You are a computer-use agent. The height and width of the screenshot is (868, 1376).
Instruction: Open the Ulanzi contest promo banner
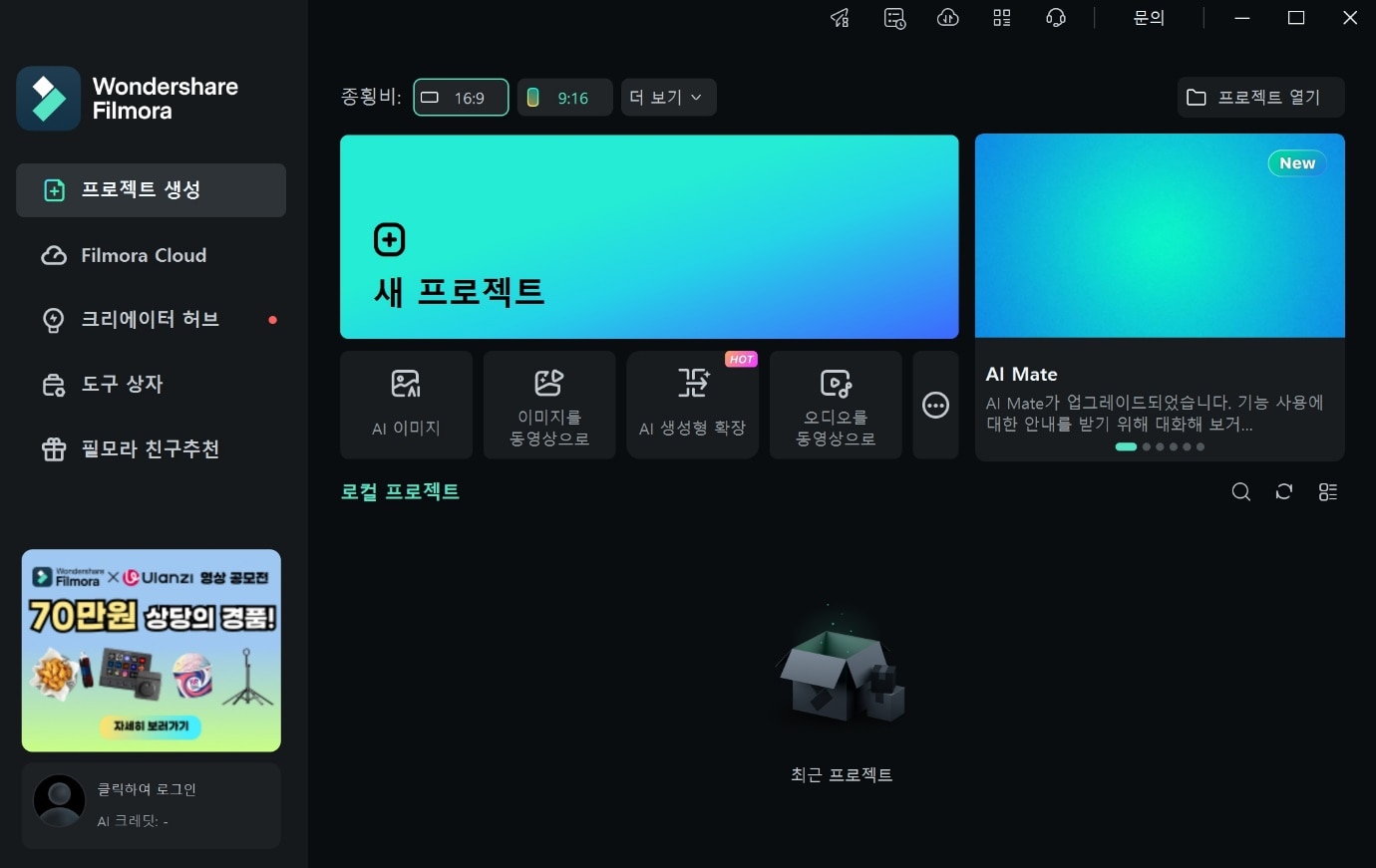(x=152, y=650)
